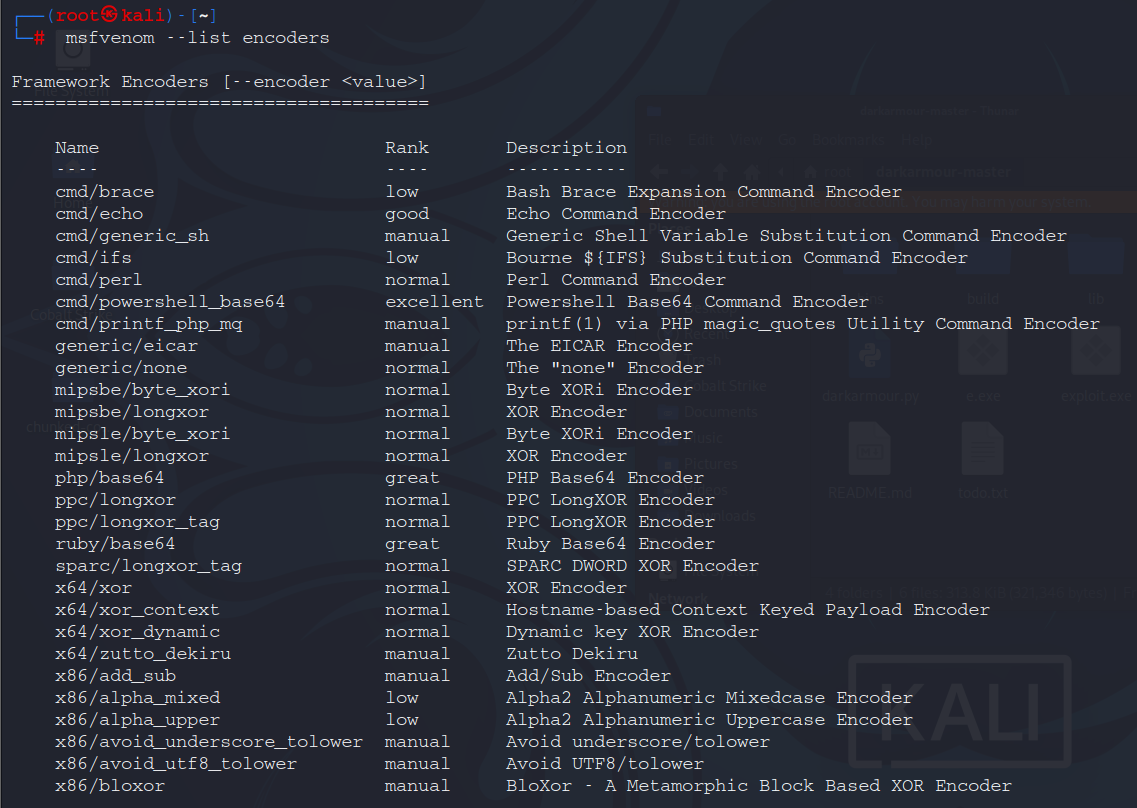Click the sparc/longxor_tag encoder name

(148, 566)
